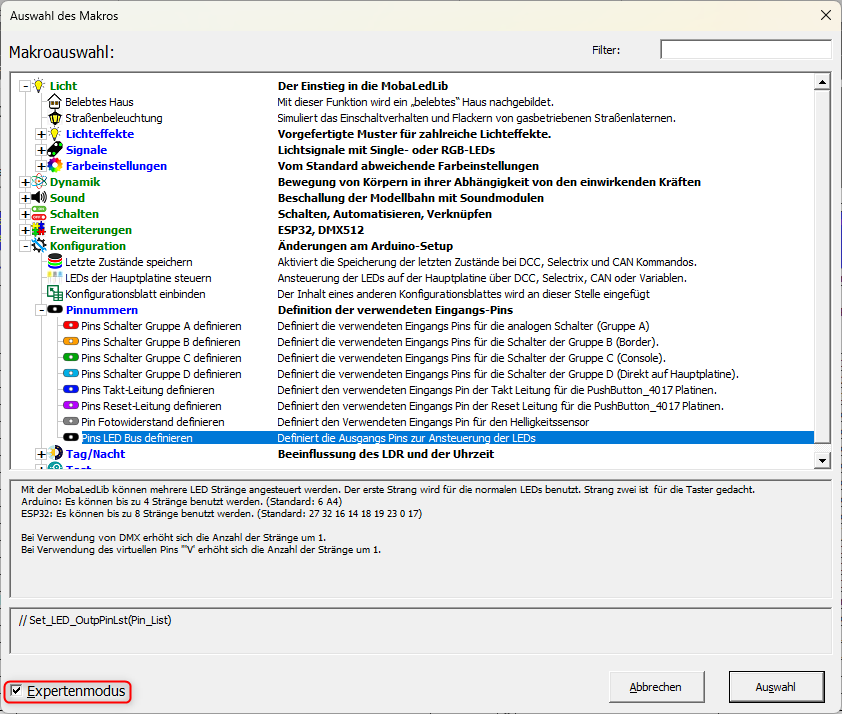Disable the Expertenmodus checkbox
Viewport: 842px width, 714px height.
pyautogui.click(x=15, y=691)
